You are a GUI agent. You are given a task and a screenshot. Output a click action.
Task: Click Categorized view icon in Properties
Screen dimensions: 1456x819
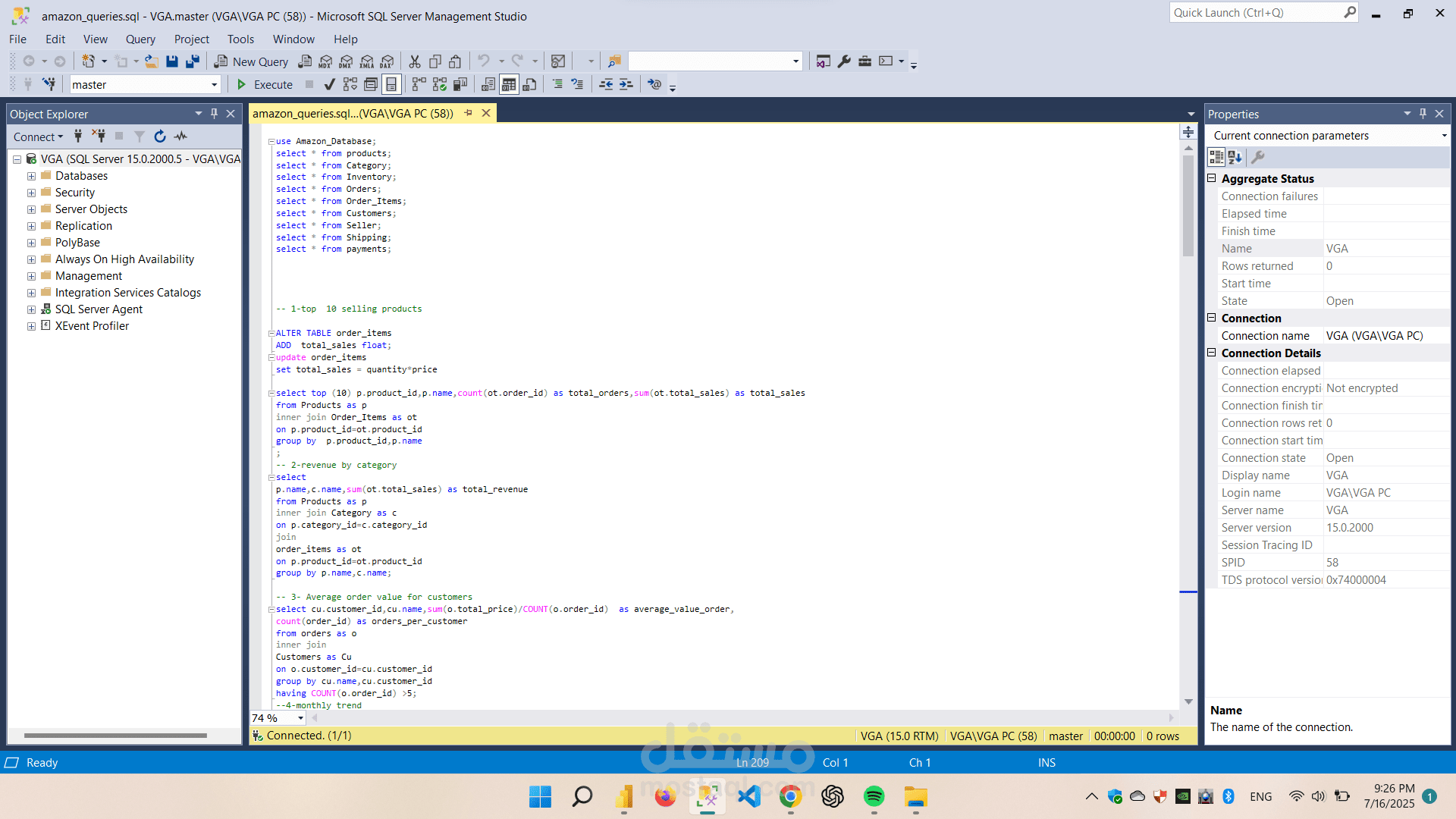1216,157
